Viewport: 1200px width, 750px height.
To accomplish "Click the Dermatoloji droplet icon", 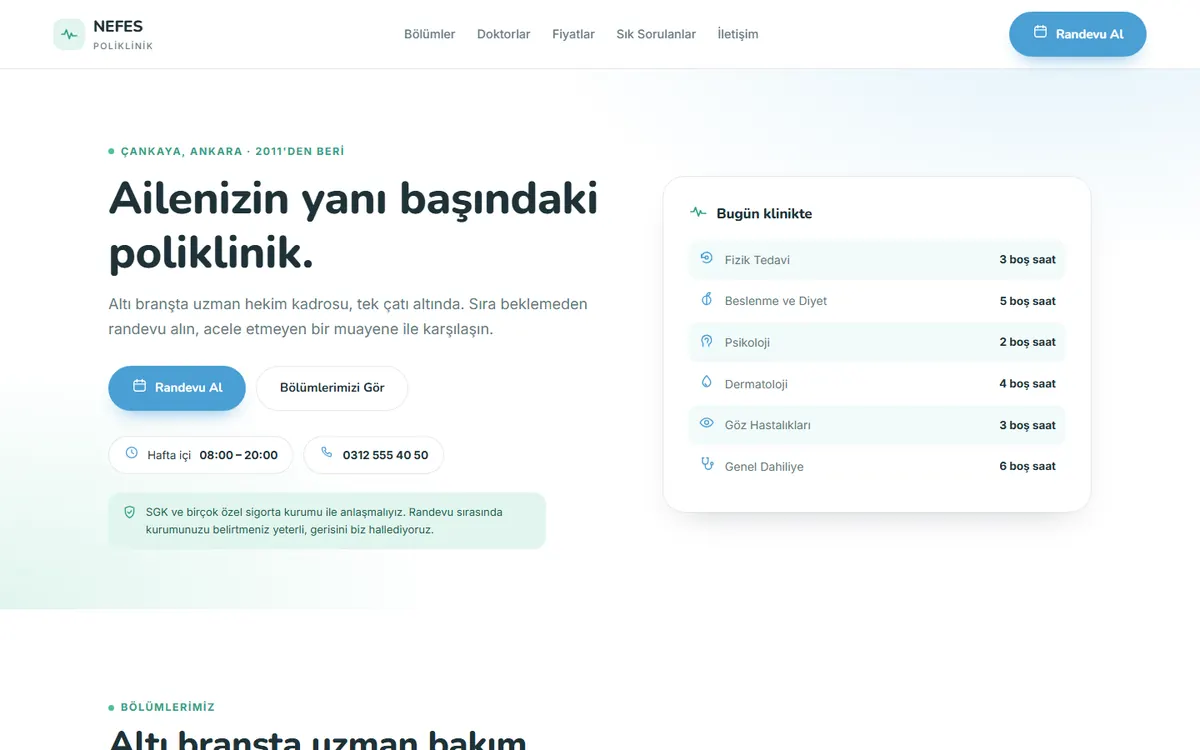I will (x=706, y=382).
